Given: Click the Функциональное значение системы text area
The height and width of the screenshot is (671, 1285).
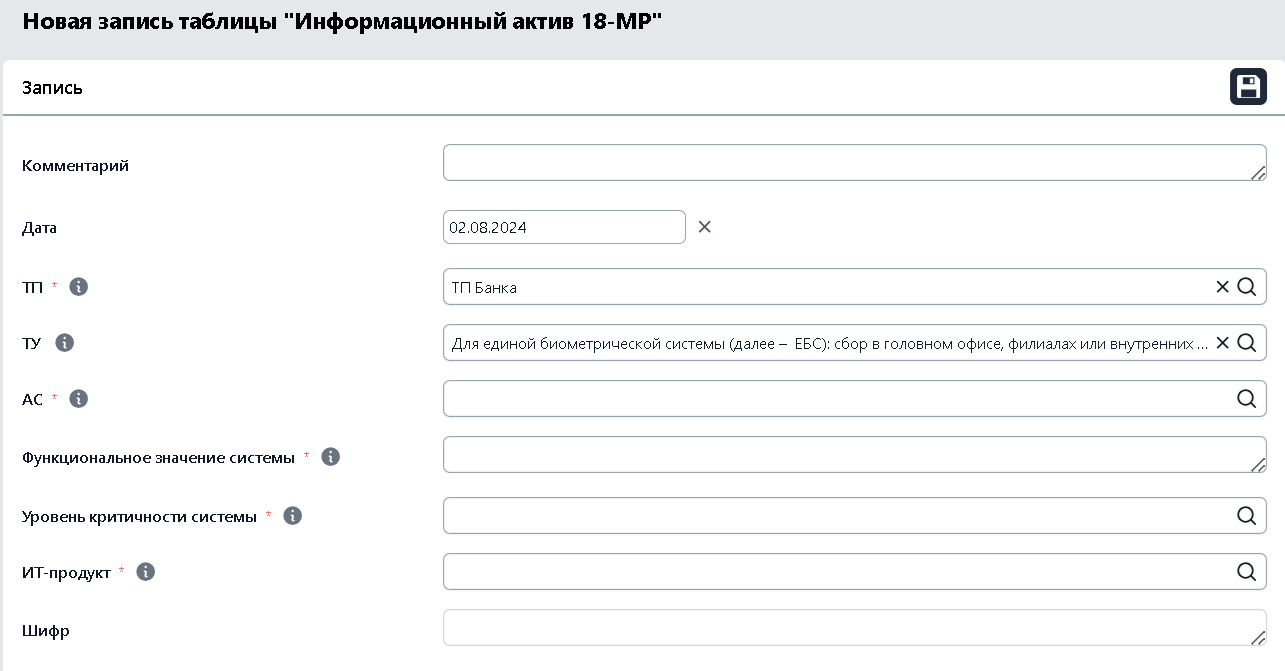Looking at the screenshot, I should [855, 455].
